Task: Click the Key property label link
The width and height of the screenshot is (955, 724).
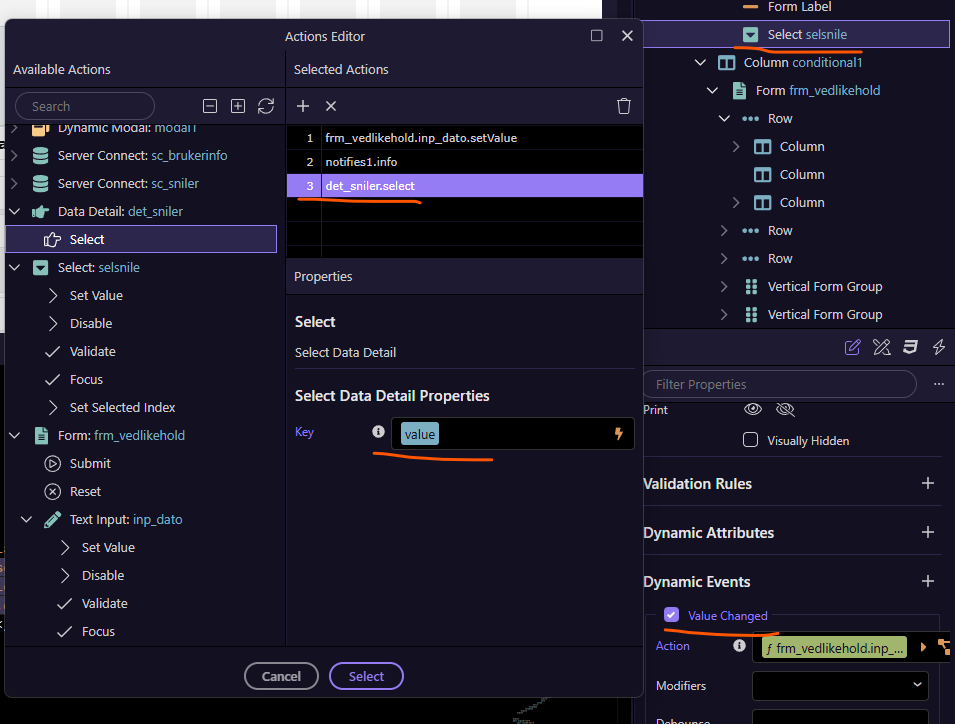Action: click(x=304, y=432)
